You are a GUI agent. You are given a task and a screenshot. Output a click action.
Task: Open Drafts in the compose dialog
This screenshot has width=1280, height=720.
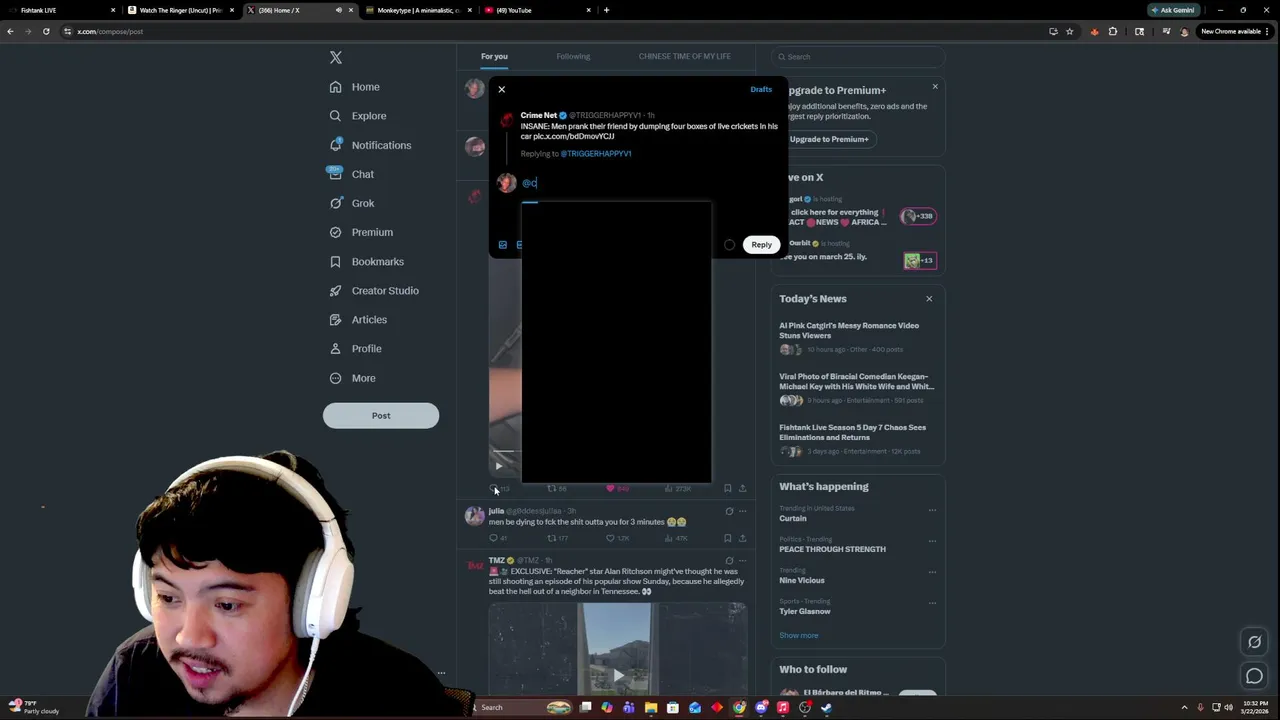click(x=761, y=89)
